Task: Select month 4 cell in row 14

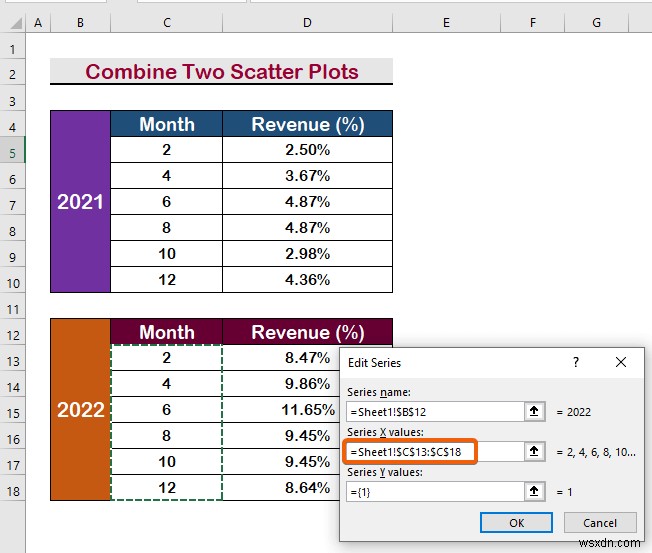Action: click(167, 383)
